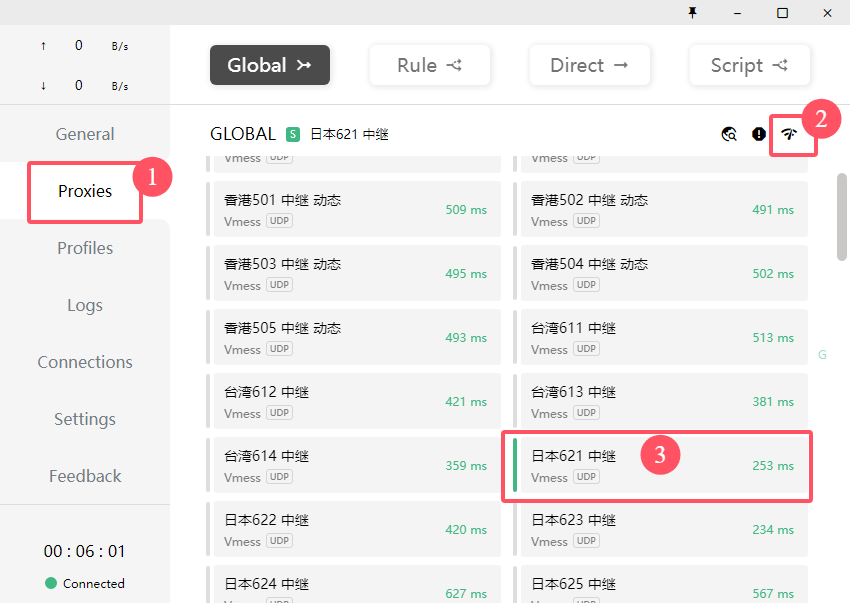Screen dimensions: 850x603
Task: Select proxy 日本625 中继
Action: [664, 584]
